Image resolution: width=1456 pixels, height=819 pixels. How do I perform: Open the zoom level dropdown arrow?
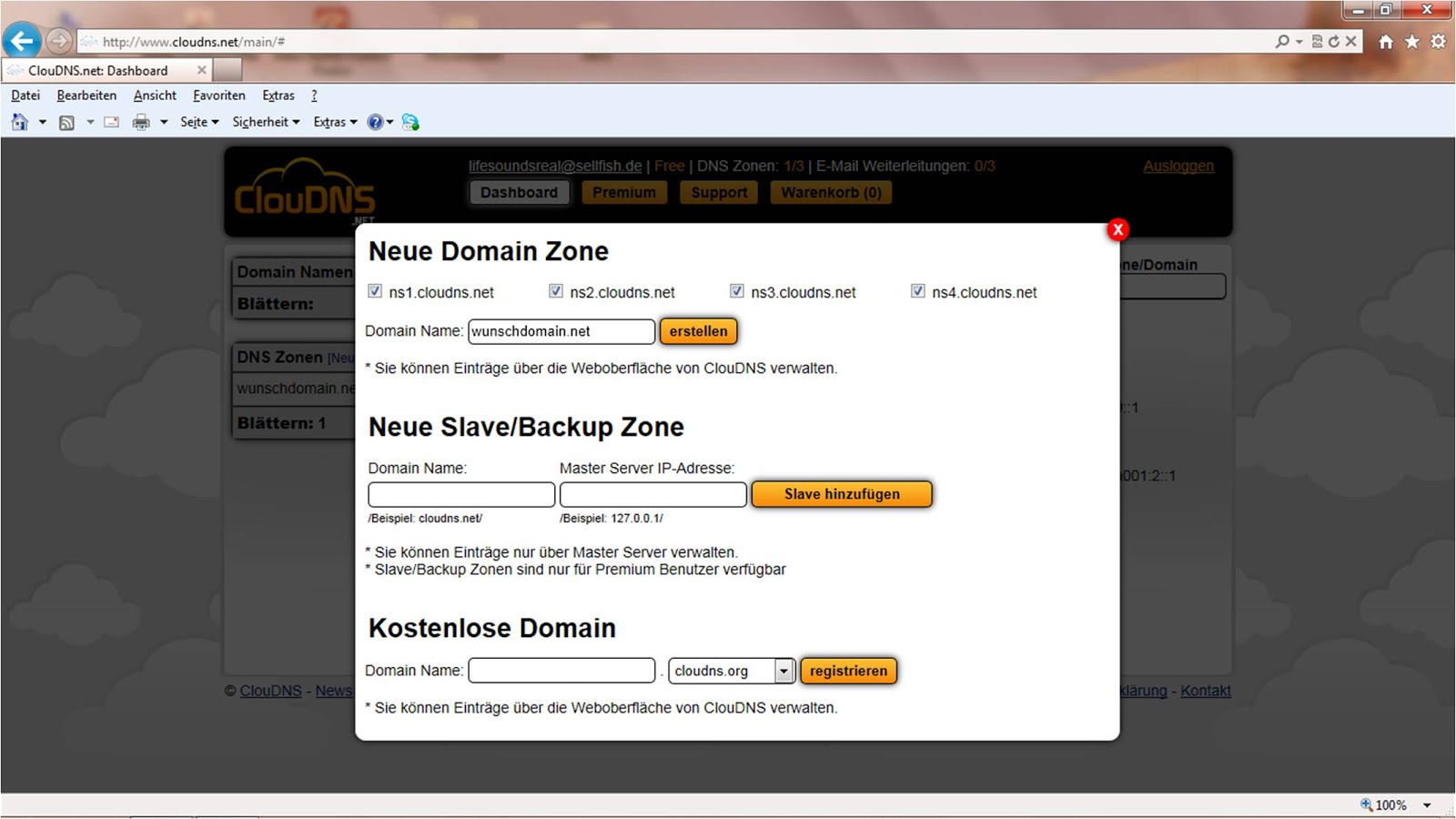click(1427, 805)
